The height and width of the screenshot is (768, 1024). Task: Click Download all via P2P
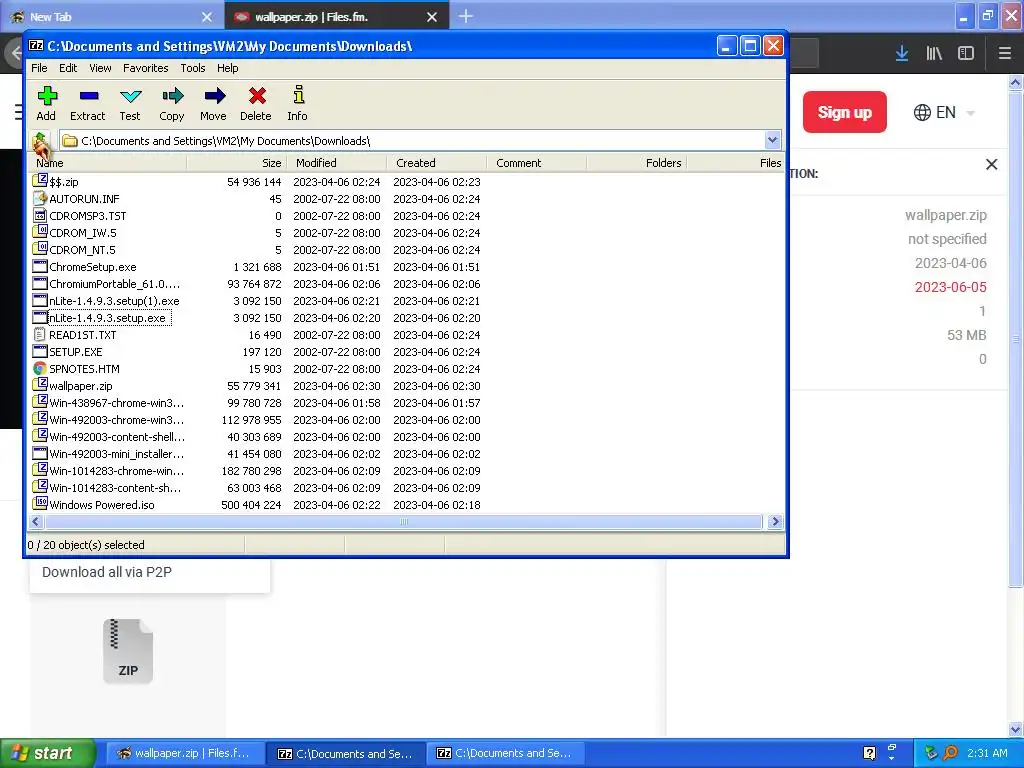click(107, 572)
